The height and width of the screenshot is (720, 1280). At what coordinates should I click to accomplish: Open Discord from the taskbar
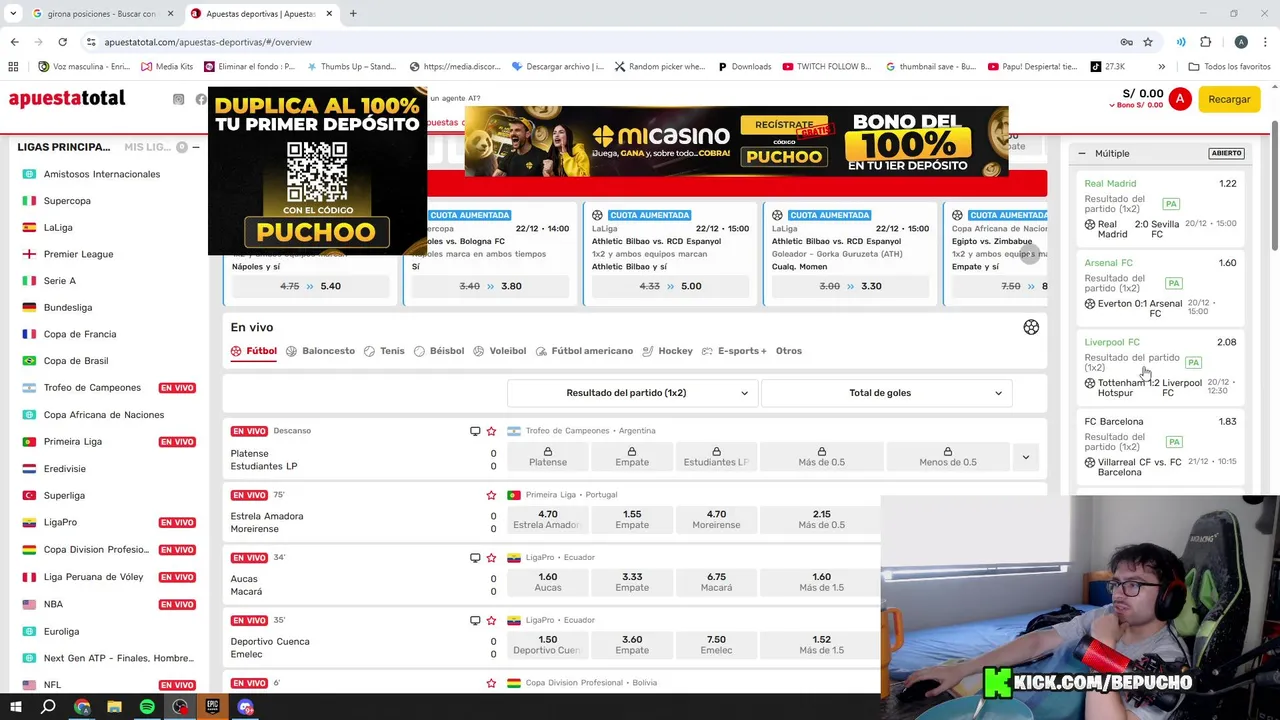pyautogui.click(x=246, y=707)
